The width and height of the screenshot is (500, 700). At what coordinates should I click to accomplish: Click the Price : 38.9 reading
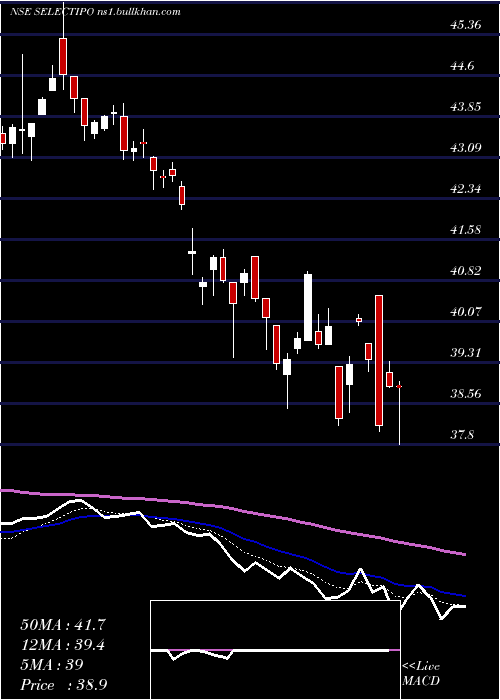pos(63,685)
